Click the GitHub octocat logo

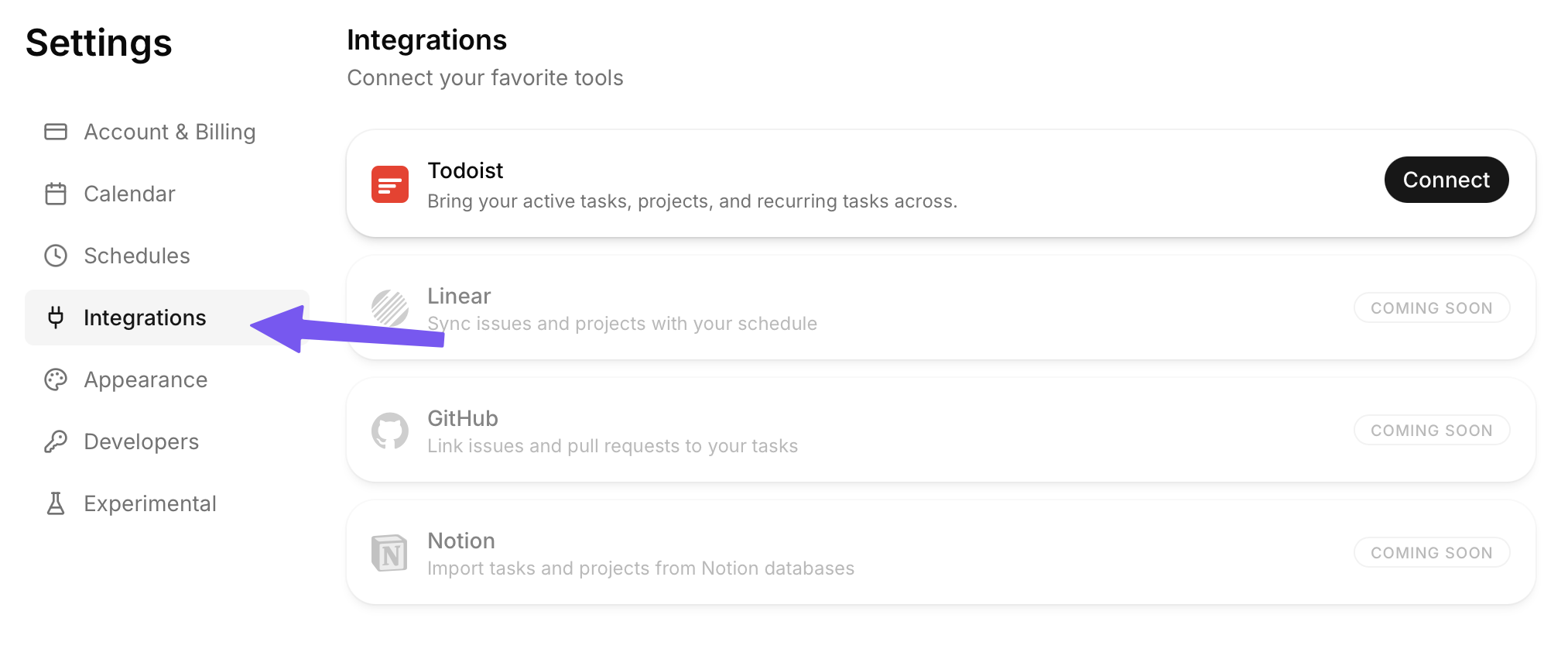tap(390, 431)
